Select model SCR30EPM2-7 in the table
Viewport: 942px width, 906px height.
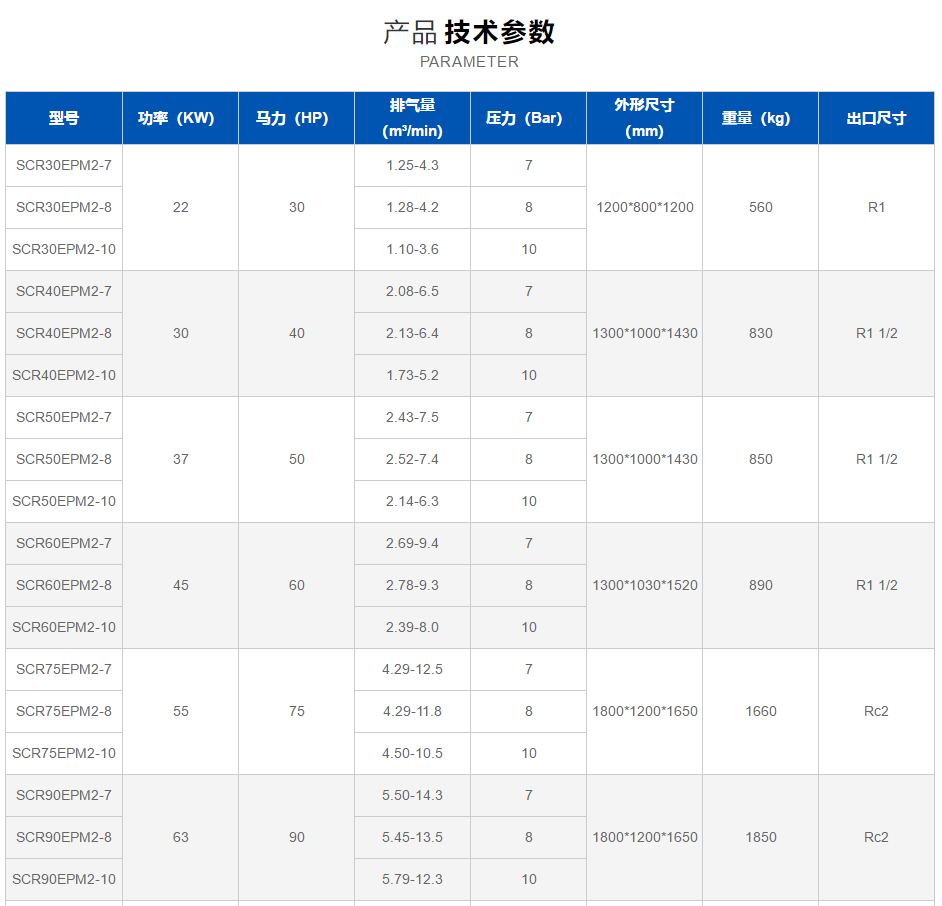coord(64,165)
